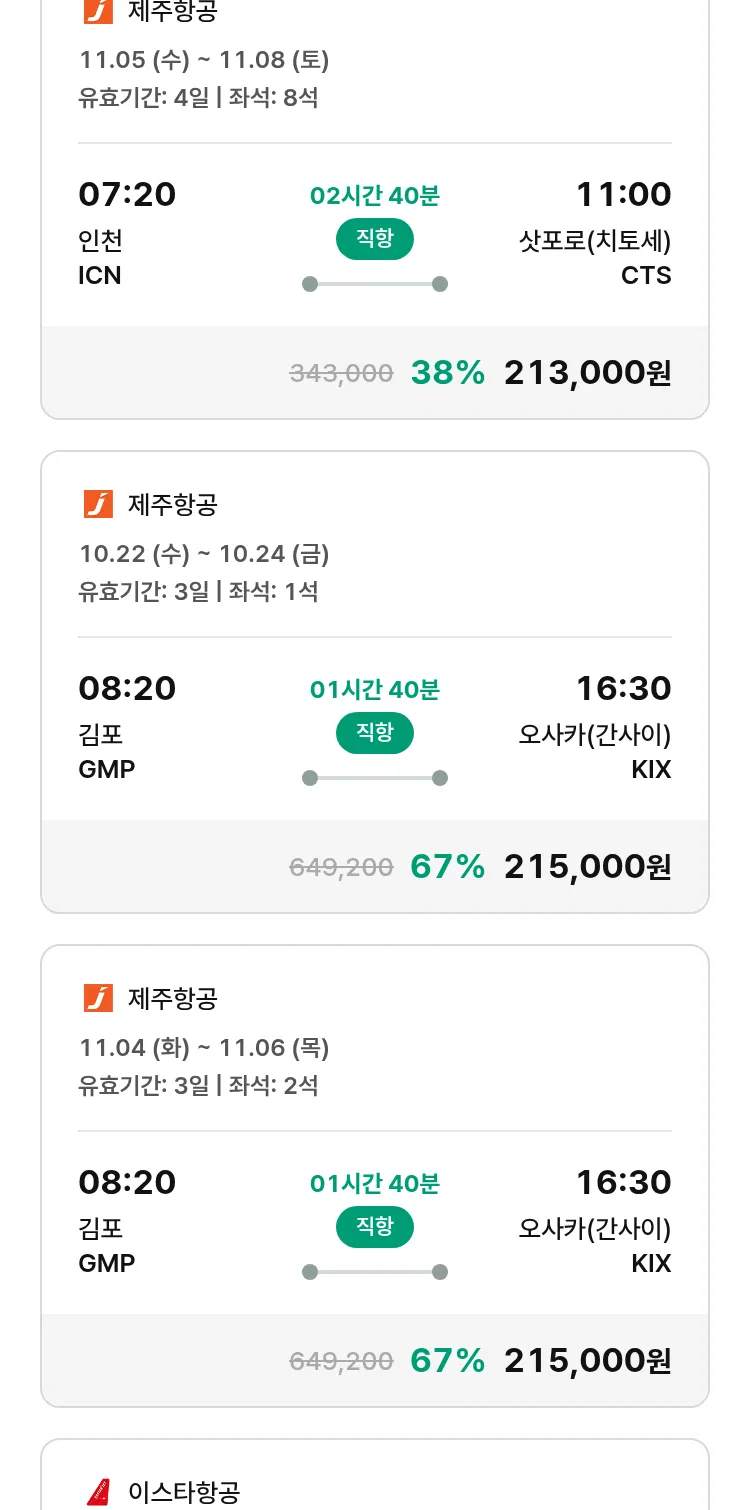Tap the 직항 badge on the Incheon–Sapporo flight
The image size is (750, 1510).
click(x=374, y=239)
